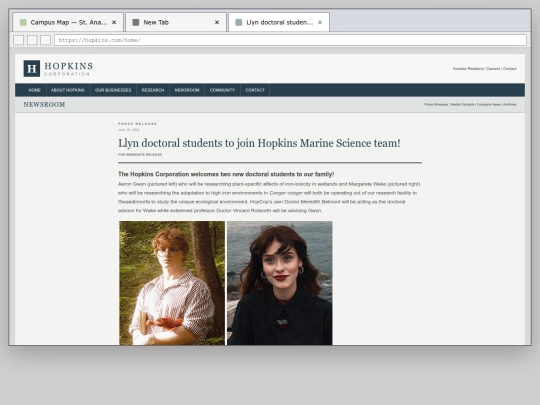The width and height of the screenshot is (540, 405).
Task: Open the About Hopkins menu item
Action: [68, 90]
